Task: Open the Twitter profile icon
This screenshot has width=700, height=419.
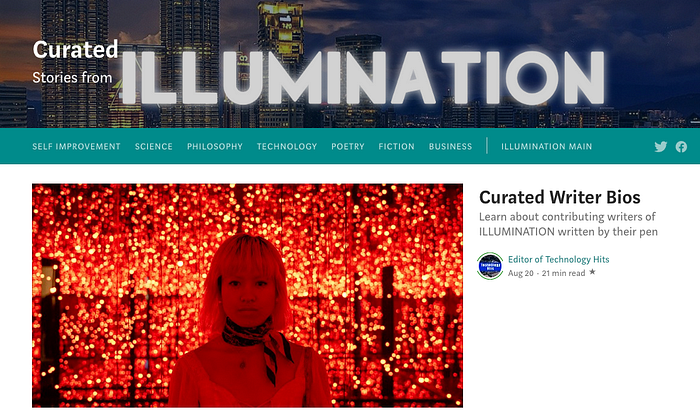Action: (661, 147)
